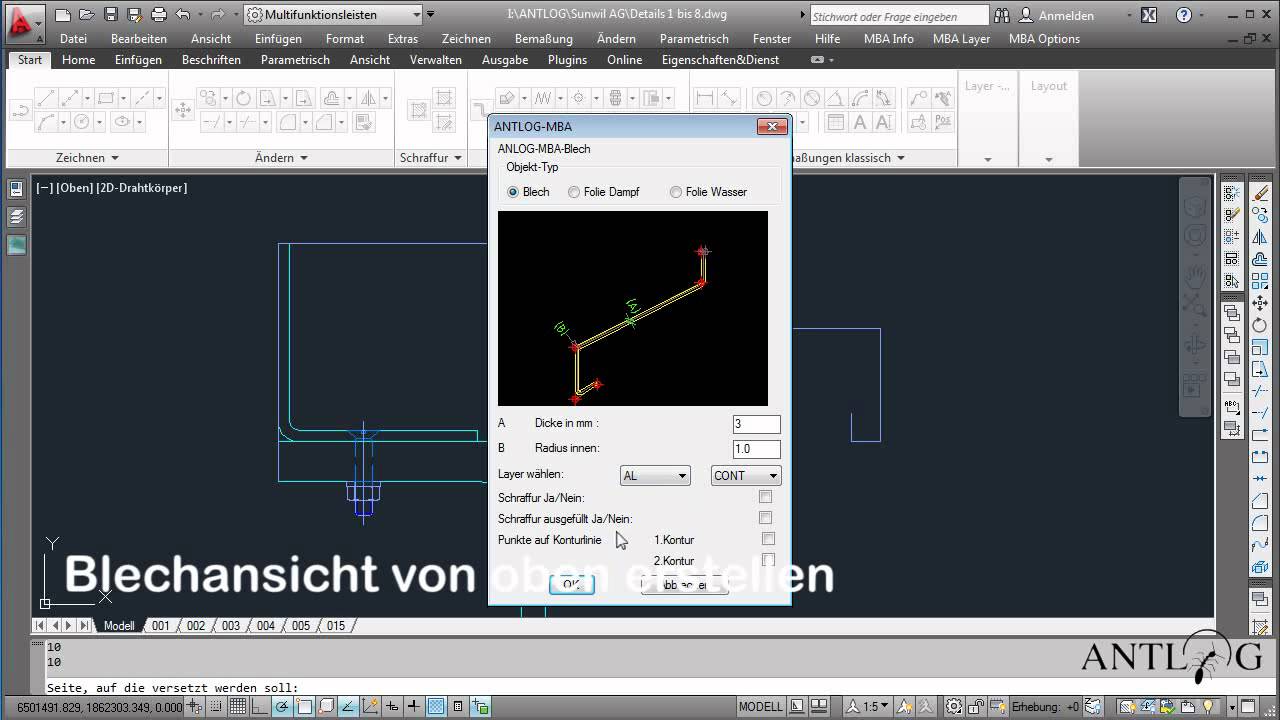Expand the Ändern panel title
This screenshot has height=720, width=1280.
pyautogui.click(x=281, y=158)
